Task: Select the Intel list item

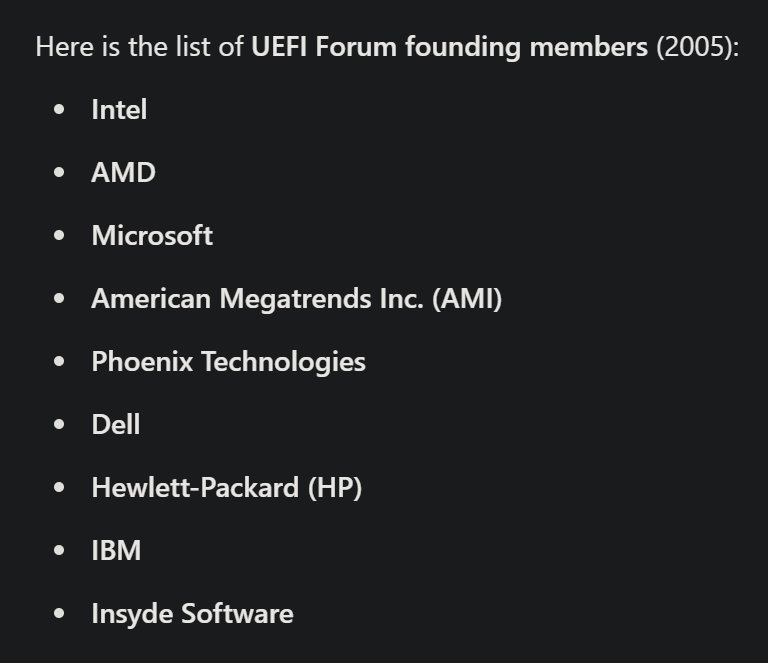Action: click(x=119, y=110)
